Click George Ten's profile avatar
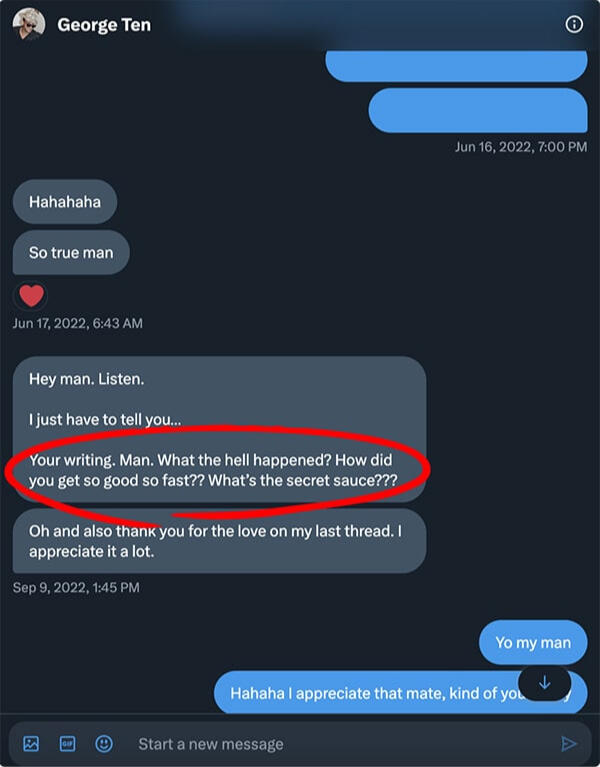This screenshot has width=600, height=767. pyautogui.click(x=28, y=24)
